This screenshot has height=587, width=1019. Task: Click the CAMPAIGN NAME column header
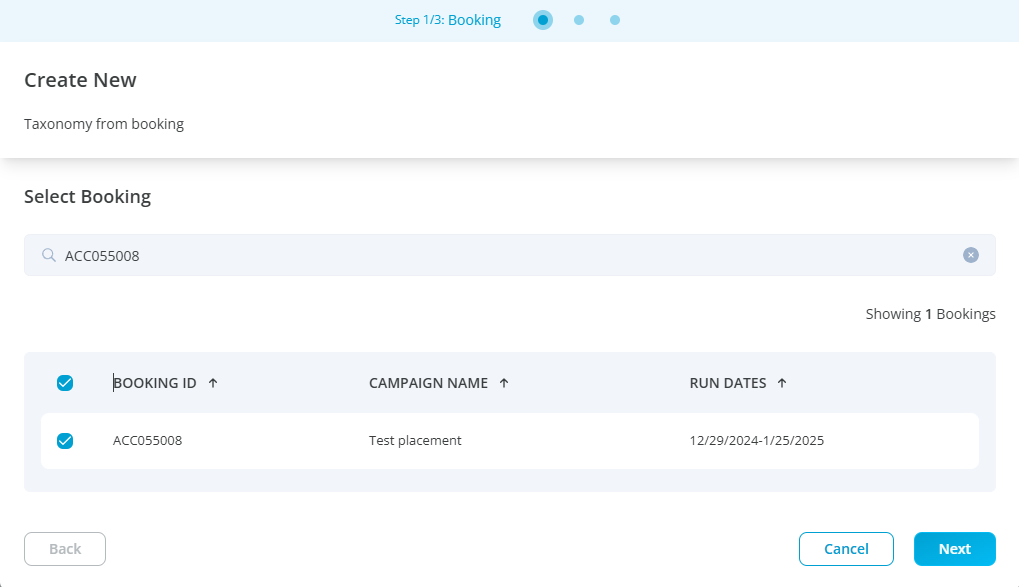pyautogui.click(x=428, y=383)
